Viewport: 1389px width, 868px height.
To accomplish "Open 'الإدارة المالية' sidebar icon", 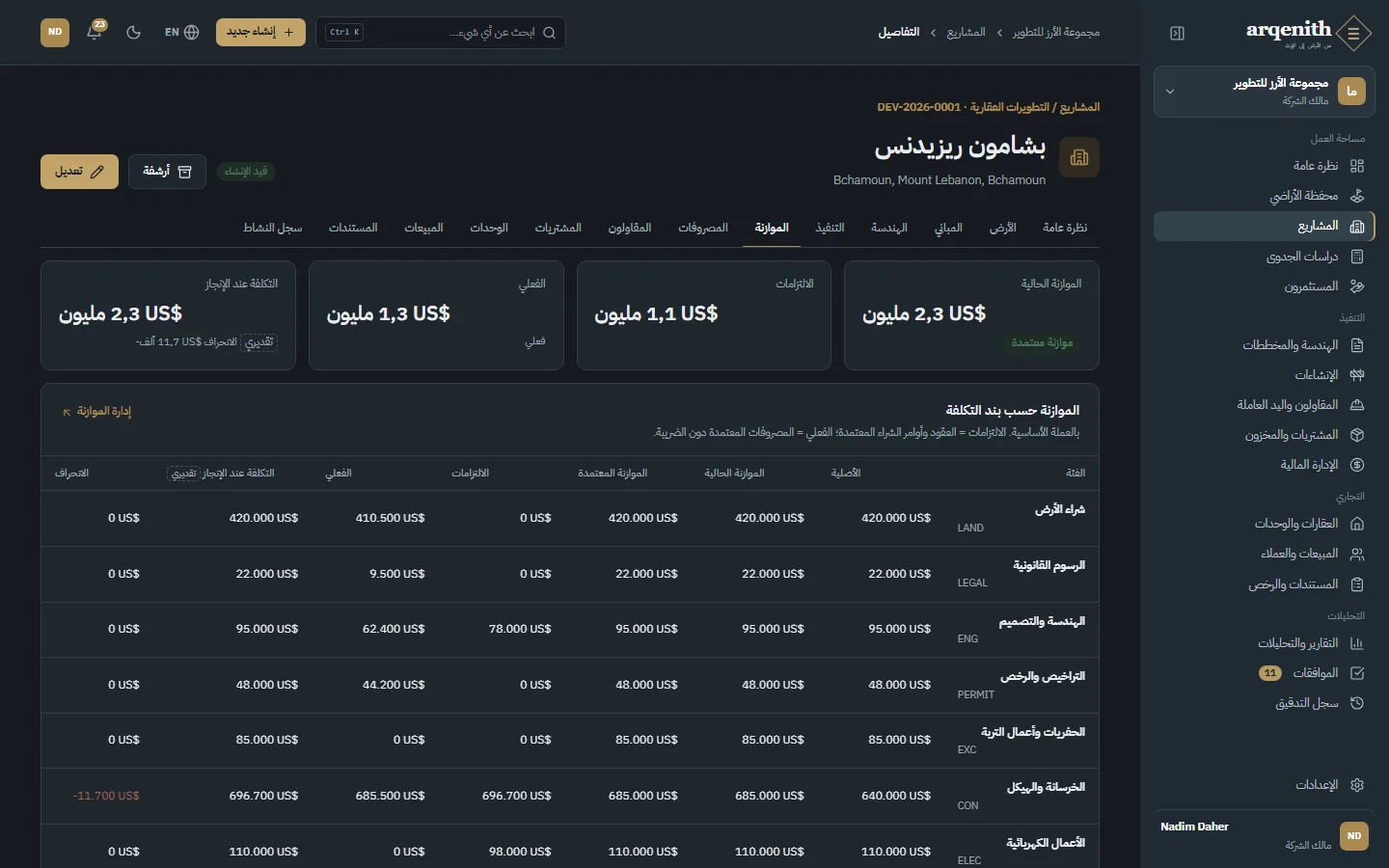I will pyautogui.click(x=1357, y=465).
